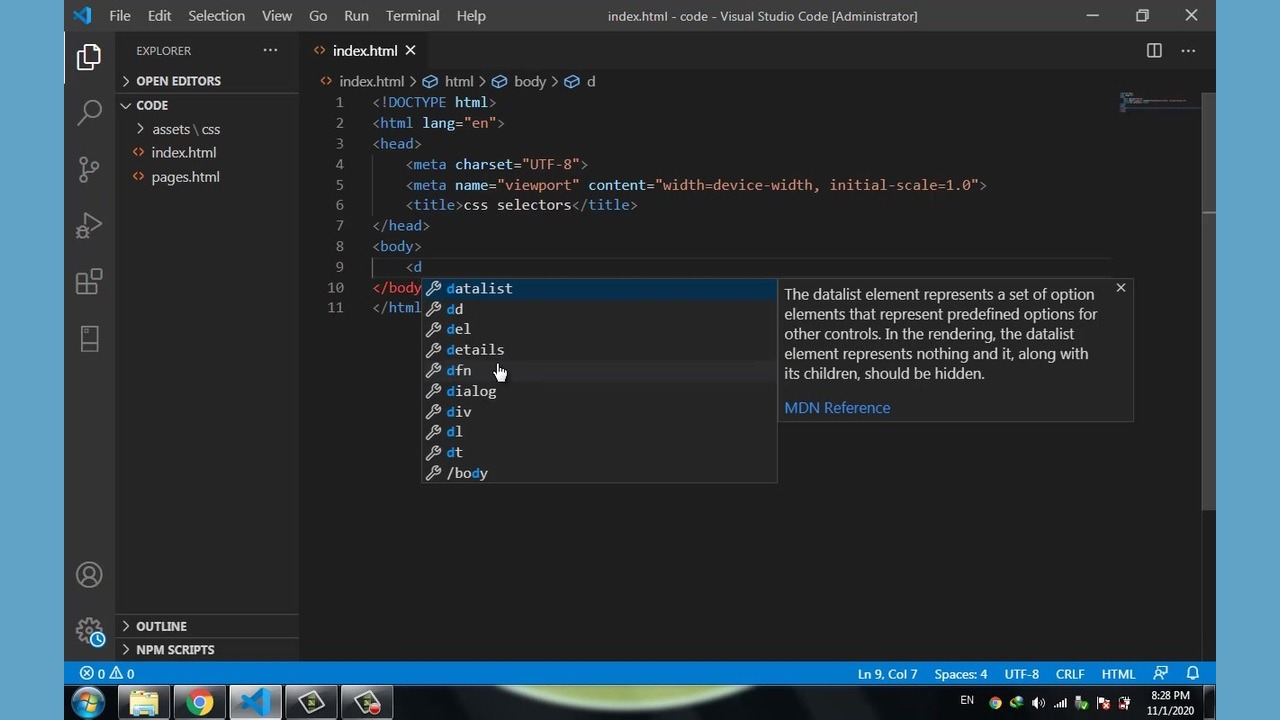Open pages.html in the explorer
Image resolution: width=1280 pixels, height=720 pixels.
[x=185, y=177]
